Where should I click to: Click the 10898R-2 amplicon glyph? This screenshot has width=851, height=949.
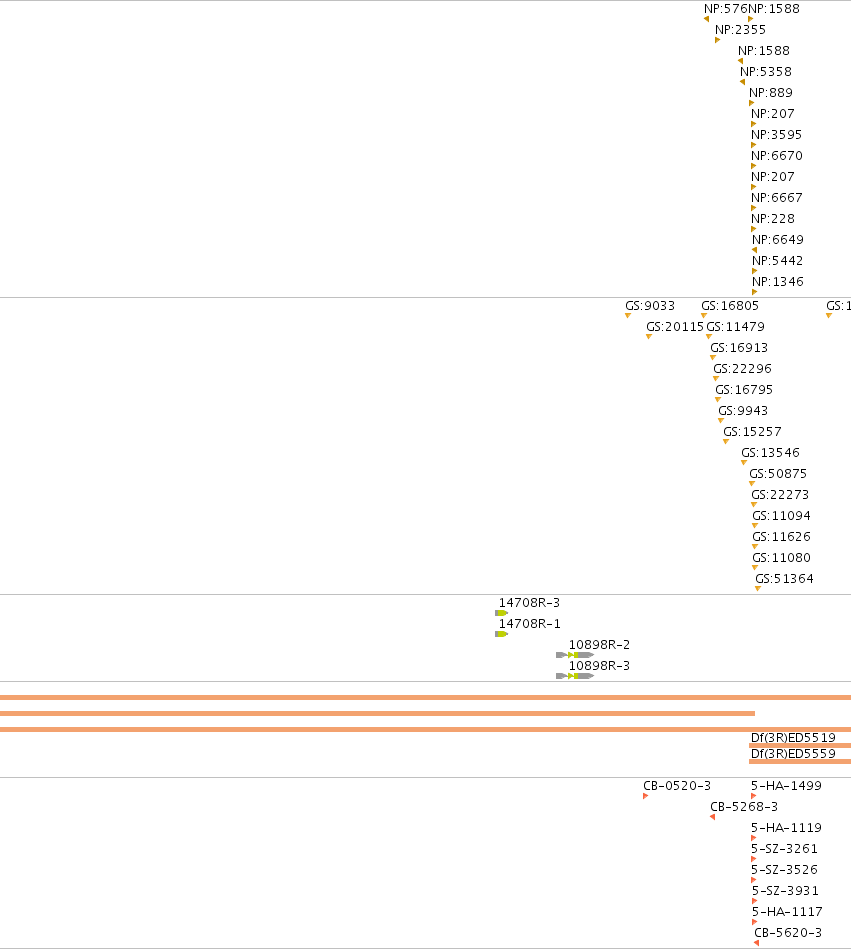point(575,655)
